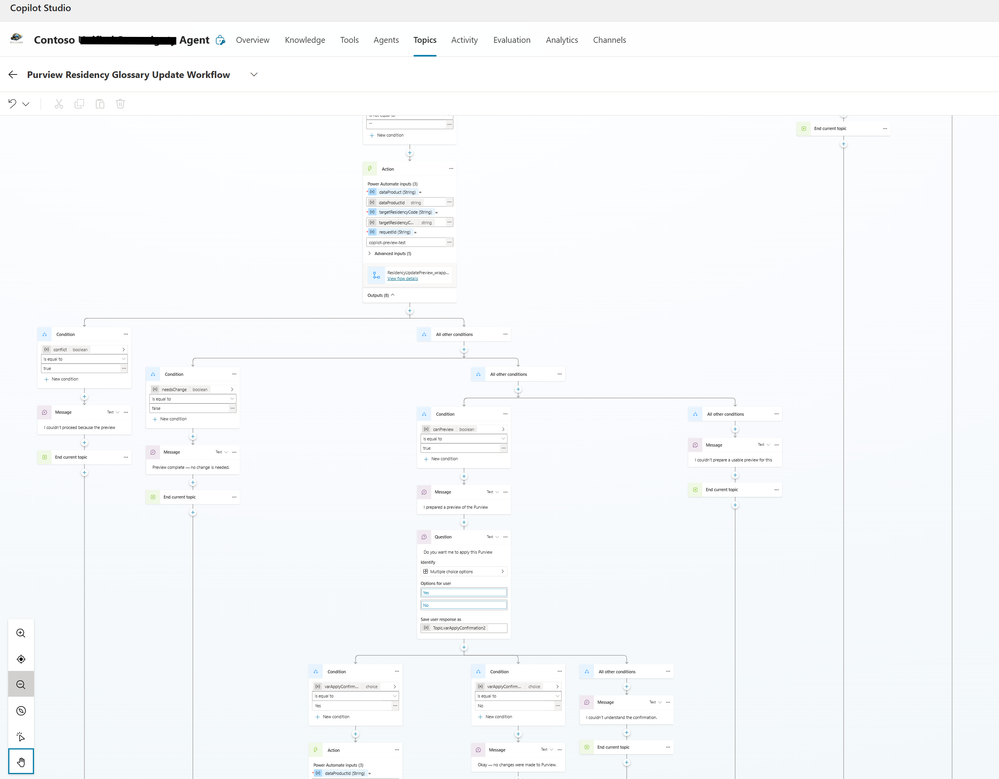
Task: Open the Overview tab
Action: [x=252, y=39]
